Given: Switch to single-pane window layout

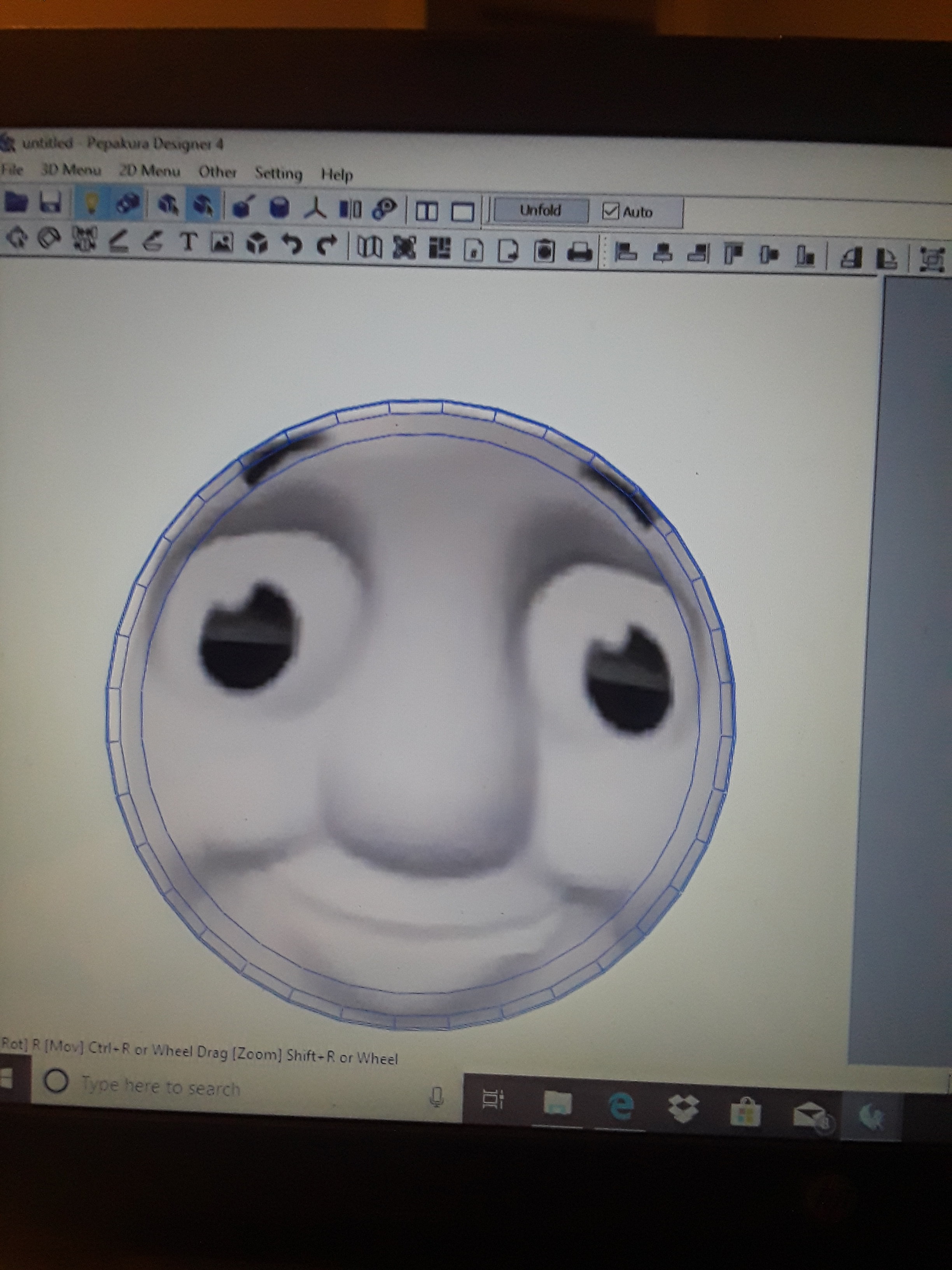Looking at the screenshot, I should (462, 212).
